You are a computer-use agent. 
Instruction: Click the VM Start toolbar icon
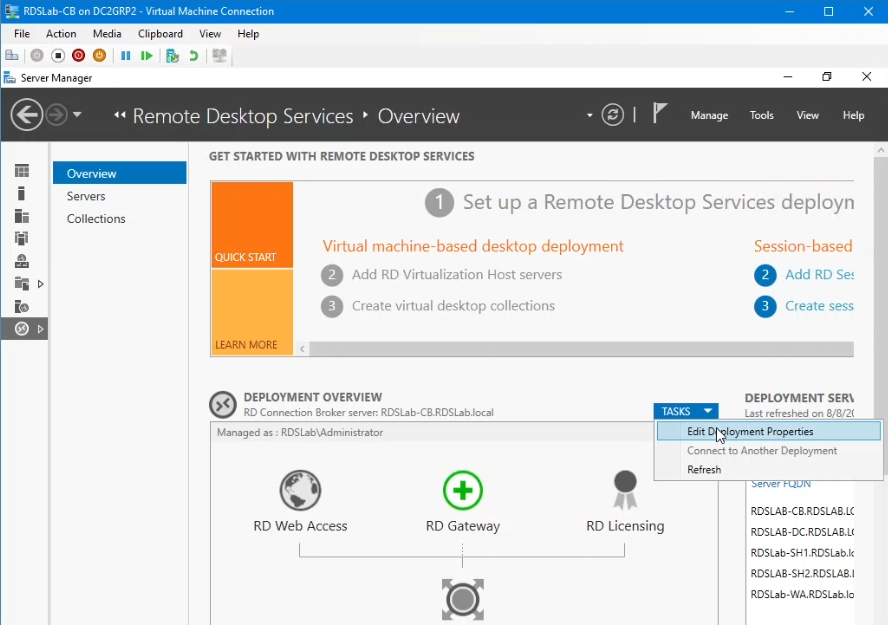(x=37, y=55)
